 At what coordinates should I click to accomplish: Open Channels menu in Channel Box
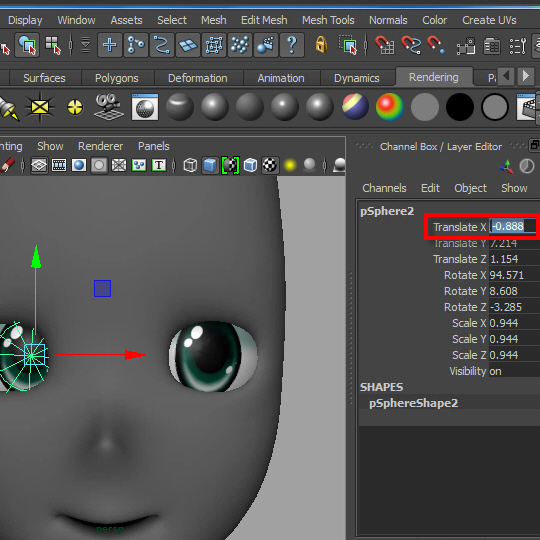384,188
